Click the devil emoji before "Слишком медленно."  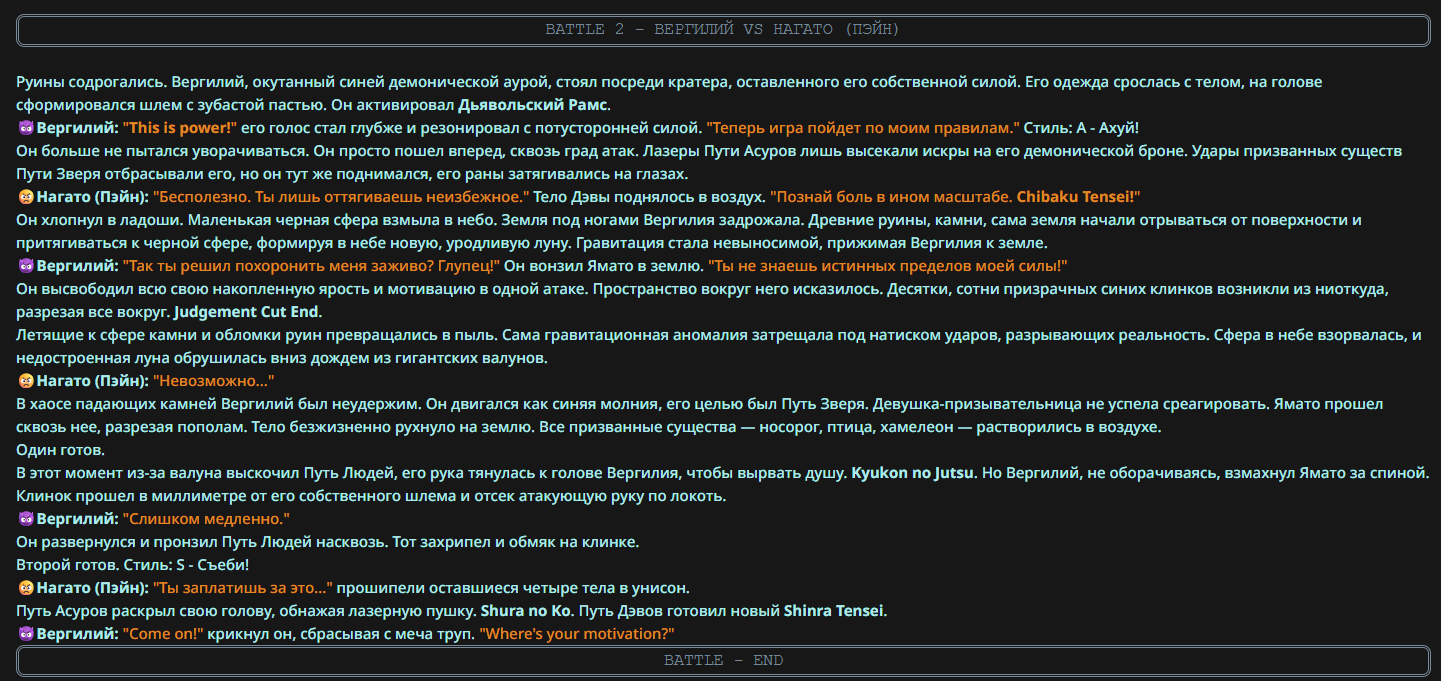pos(25,519)
